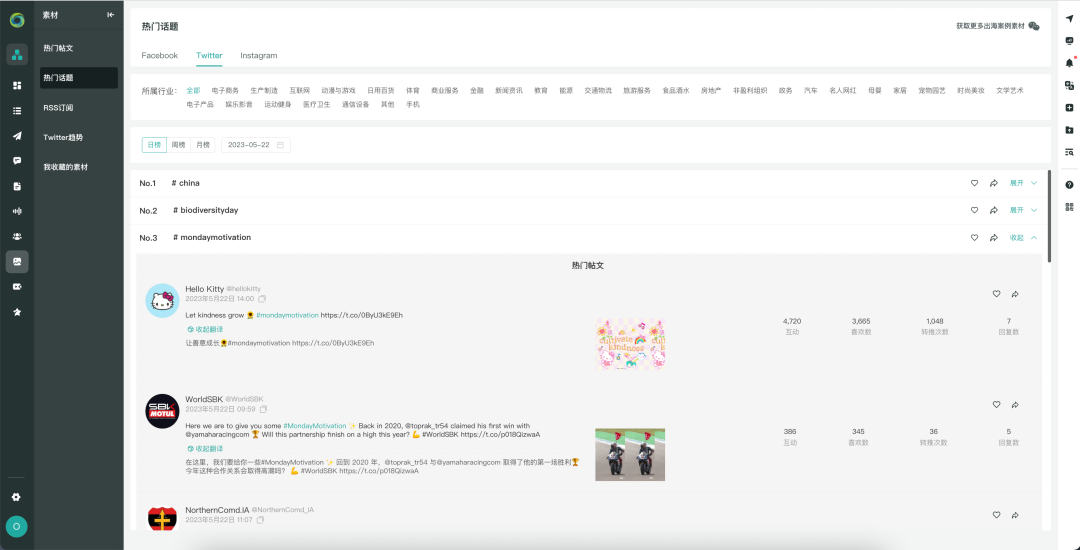Open the image material icon in left rail
1080x550 pixels.
point(17,262)
